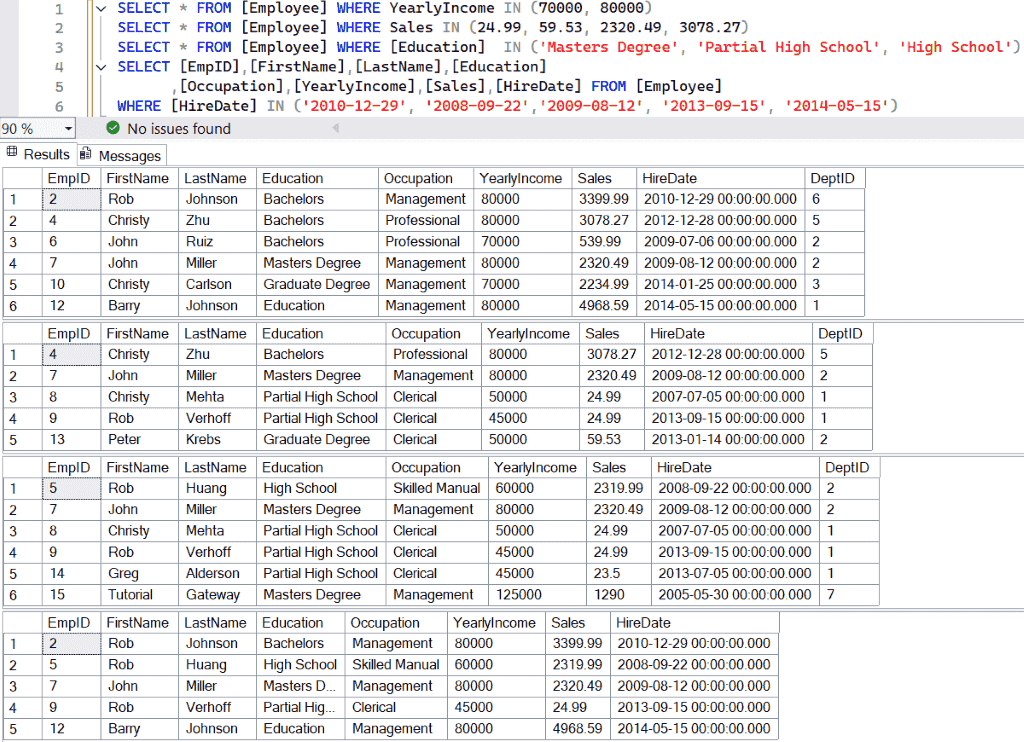Image resolution: width=1024 pixels, height=742 pixels.
Task: Click line number 2 in the editor gutter
Action: [60, 27]
